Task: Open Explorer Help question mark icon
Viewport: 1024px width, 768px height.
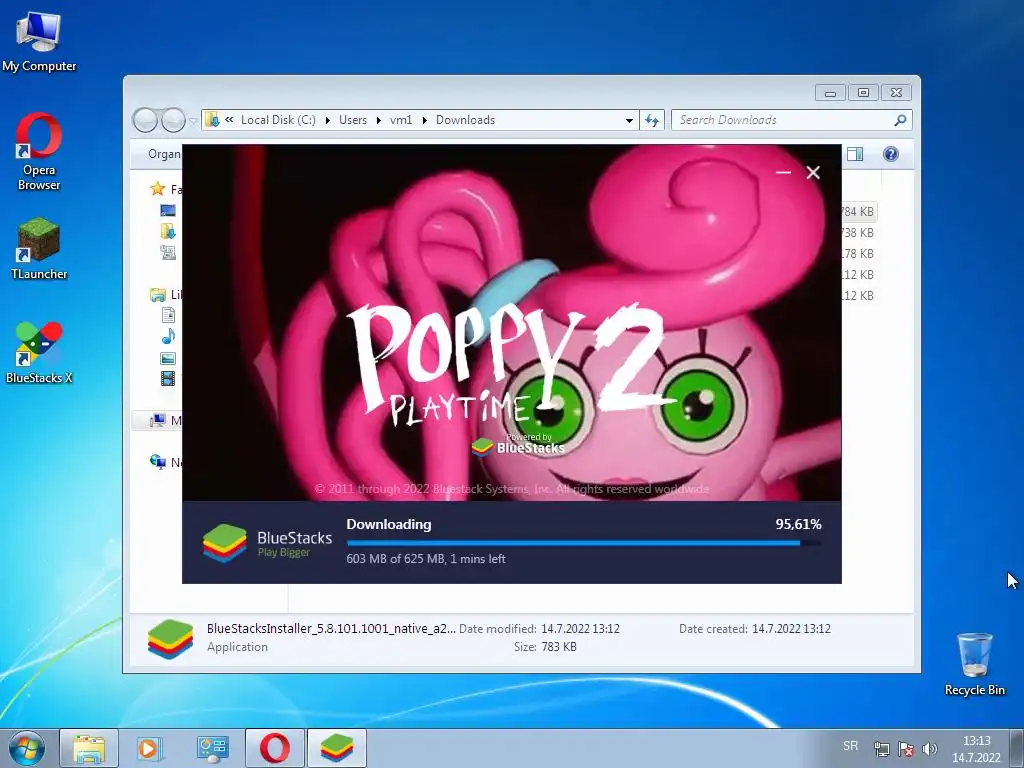Action: (x=891, y=154)
